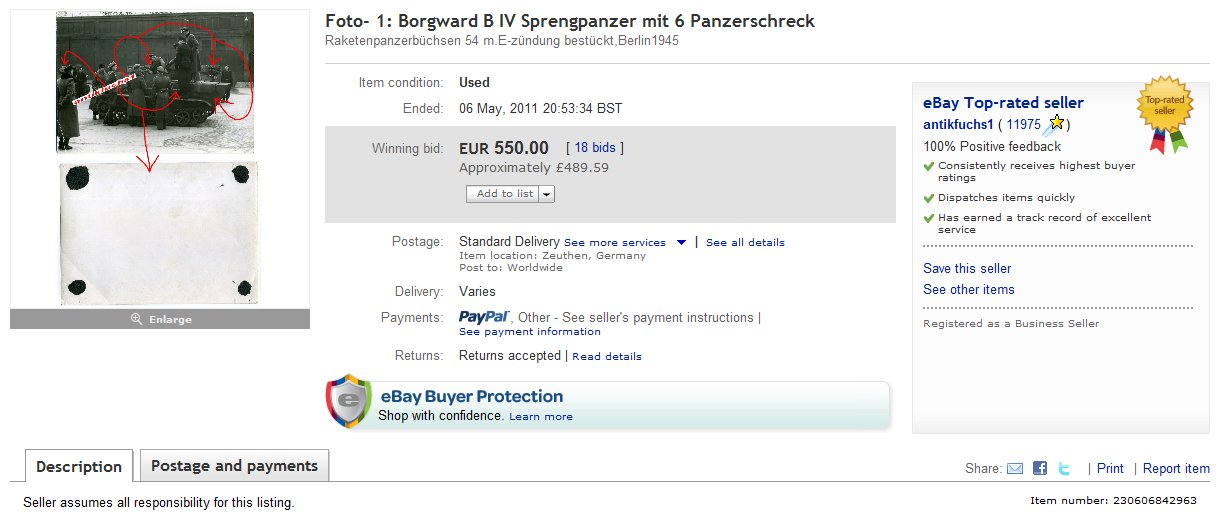The image size is (1218, 518).
Task: Click the Enlarge magnifier icon
Action: (x=136, y=319)
